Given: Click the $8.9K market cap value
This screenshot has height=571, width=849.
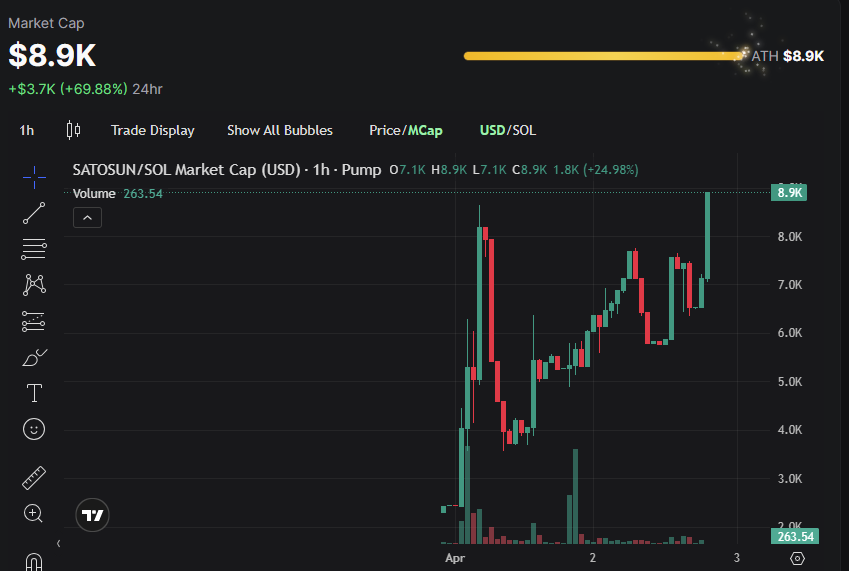Looking at the screenshot, I should pyautogui.click(x=53, y=55).
